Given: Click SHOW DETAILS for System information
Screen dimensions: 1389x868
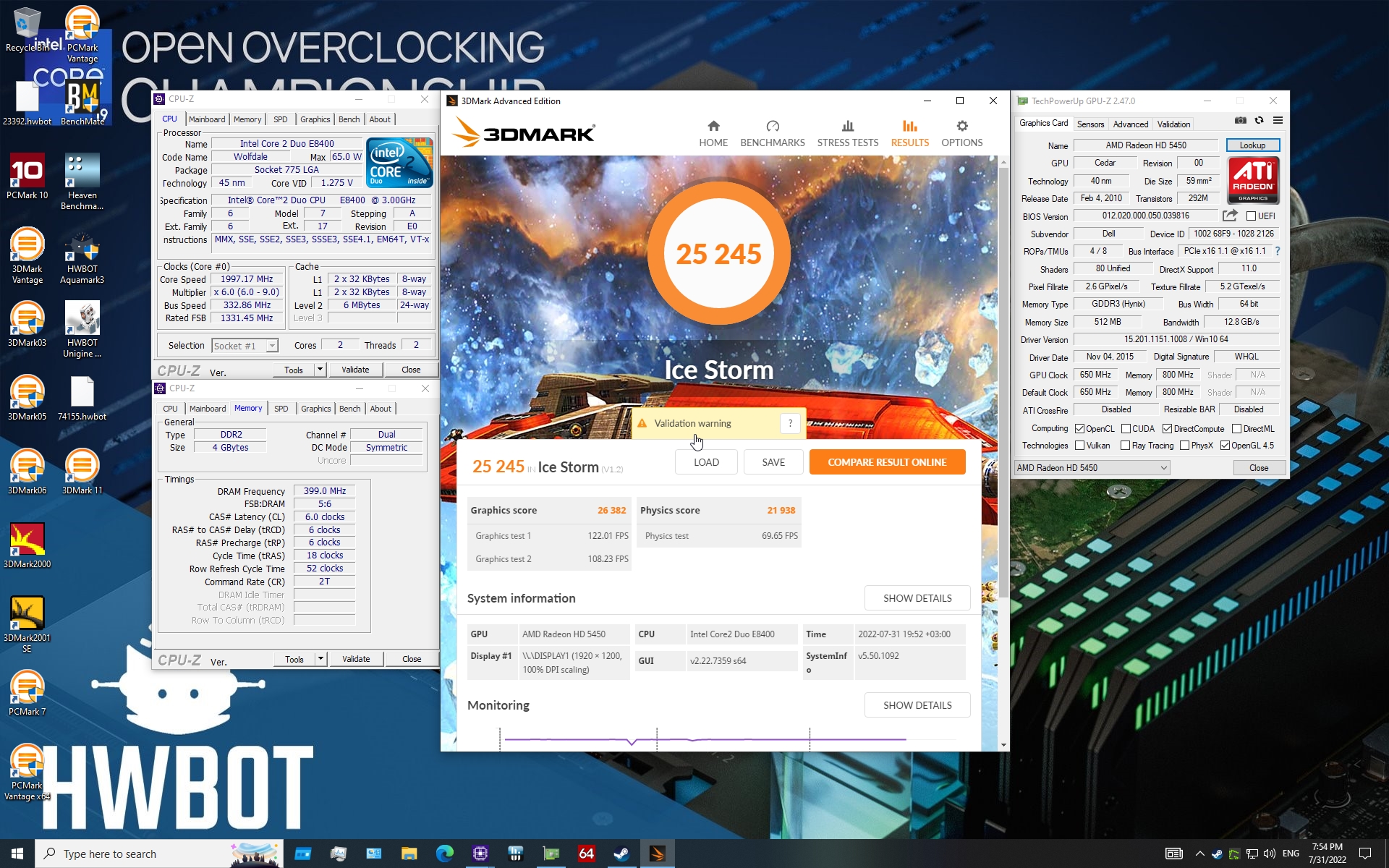Looking at the screenshot, I should (917, 598).
